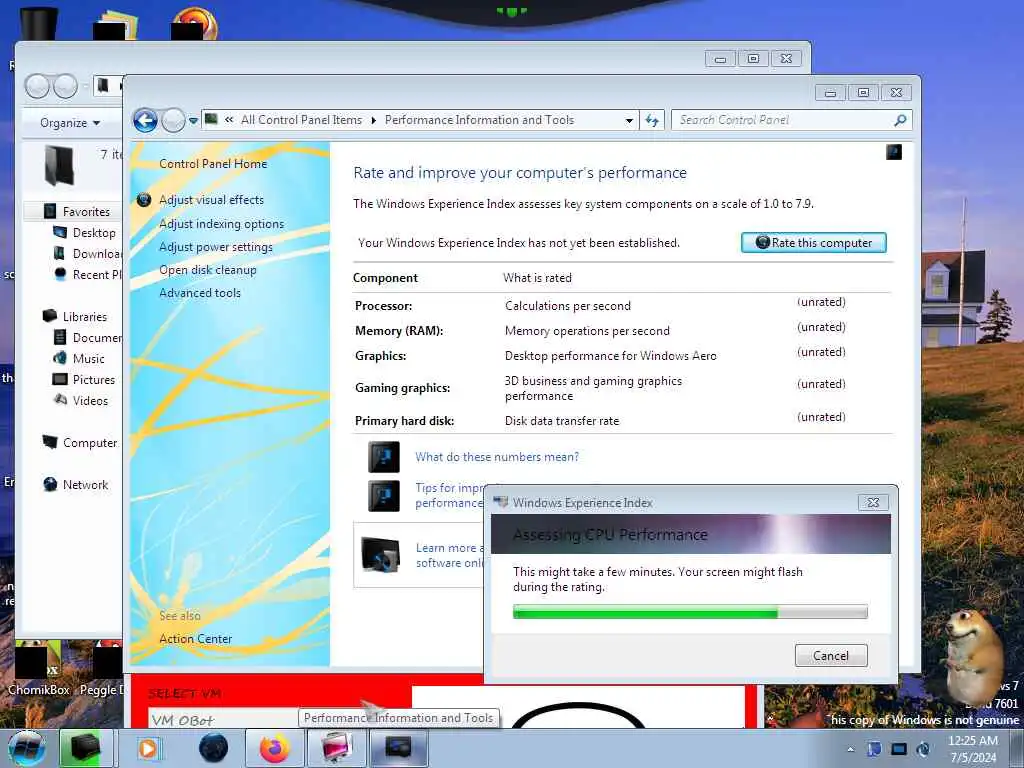1024x768 pixels.
Task: Open Organize menu in Explorer window
Action: [x=69, y=123]
